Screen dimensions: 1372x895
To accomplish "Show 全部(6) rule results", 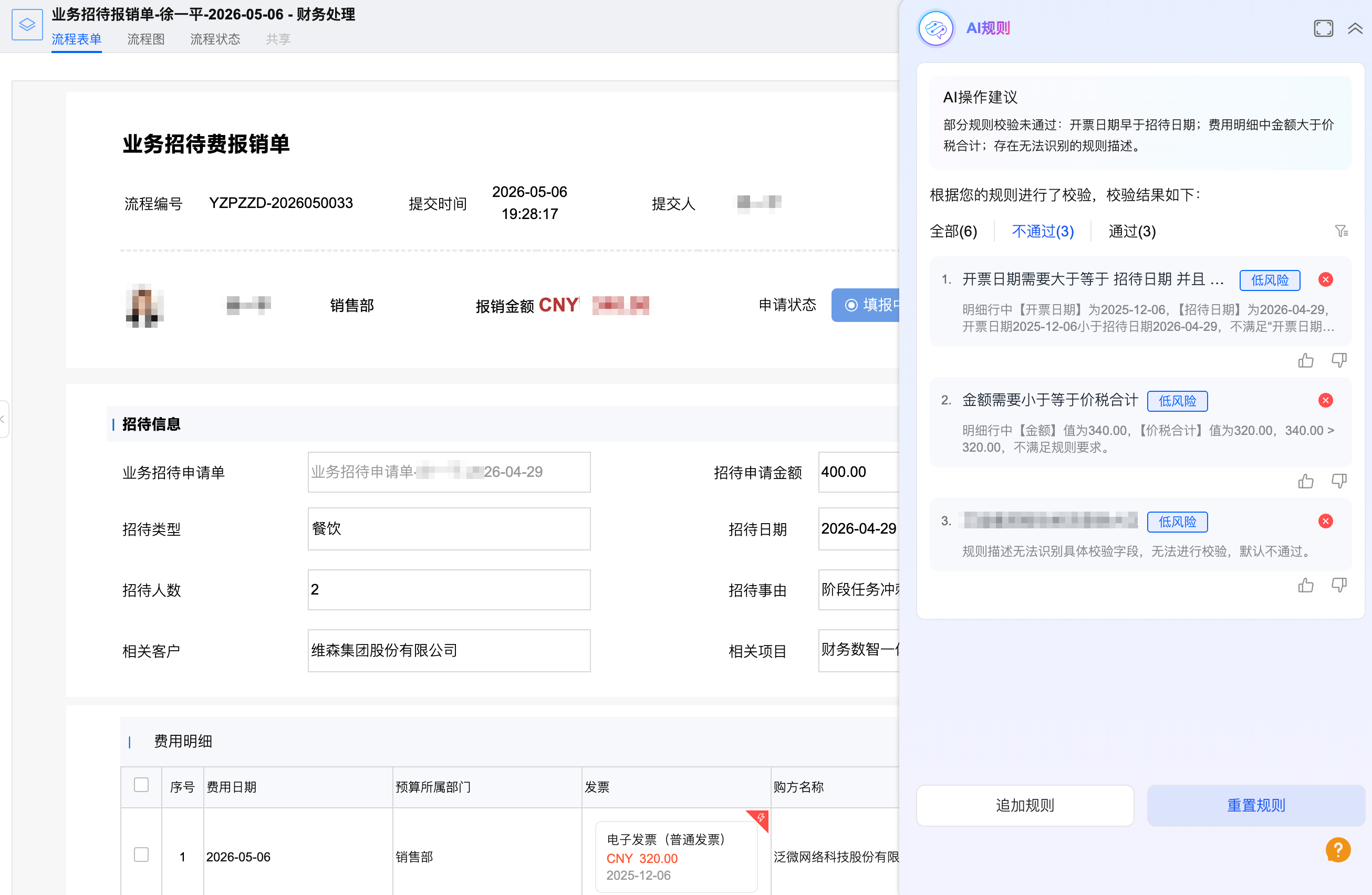I will point(953,231).
